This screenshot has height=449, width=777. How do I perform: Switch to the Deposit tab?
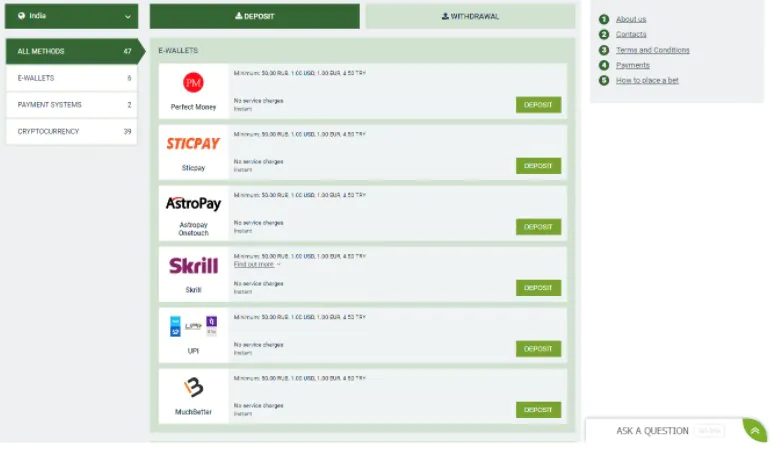point(255,16)
